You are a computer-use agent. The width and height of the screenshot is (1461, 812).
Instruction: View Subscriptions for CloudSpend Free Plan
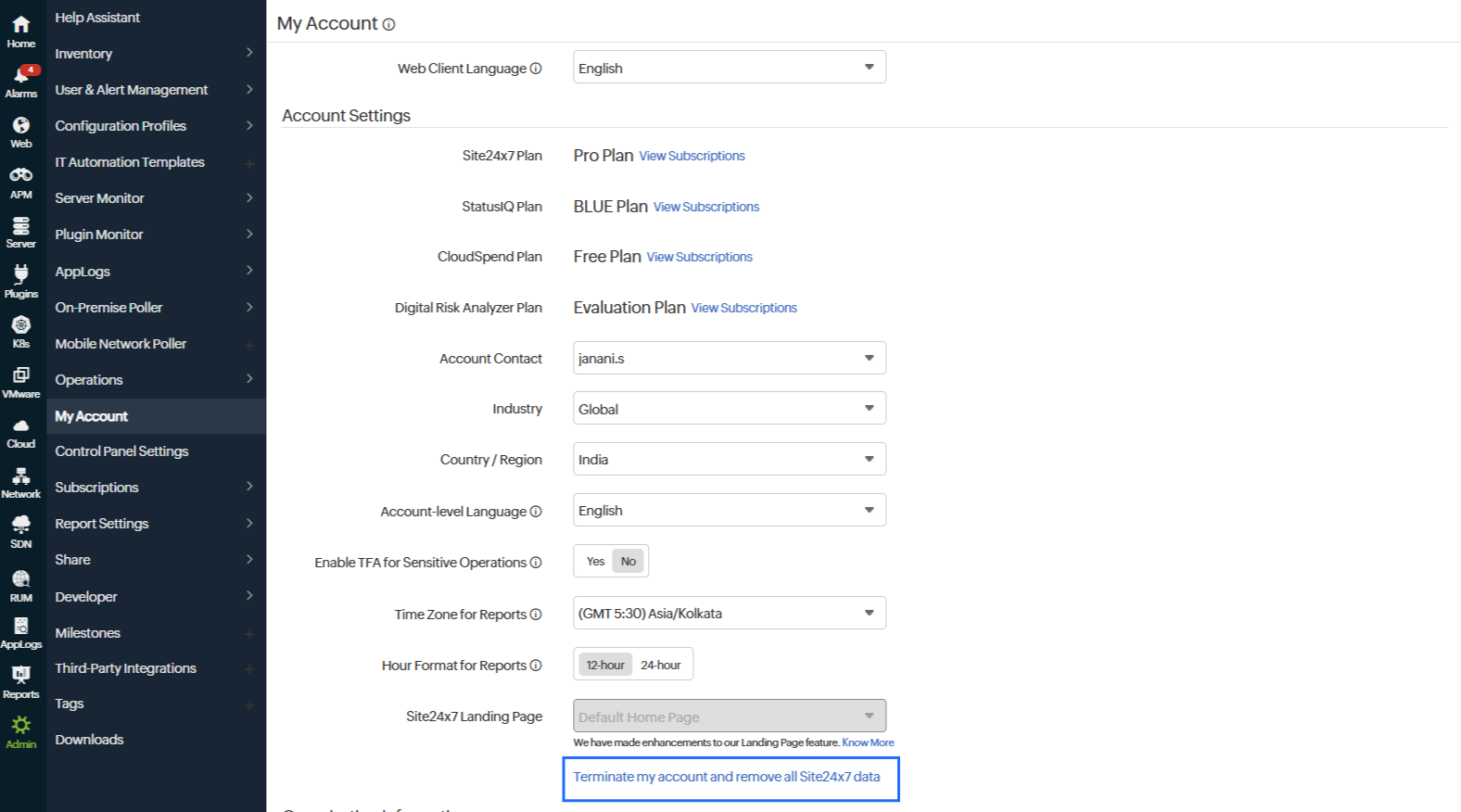(700, 258)
